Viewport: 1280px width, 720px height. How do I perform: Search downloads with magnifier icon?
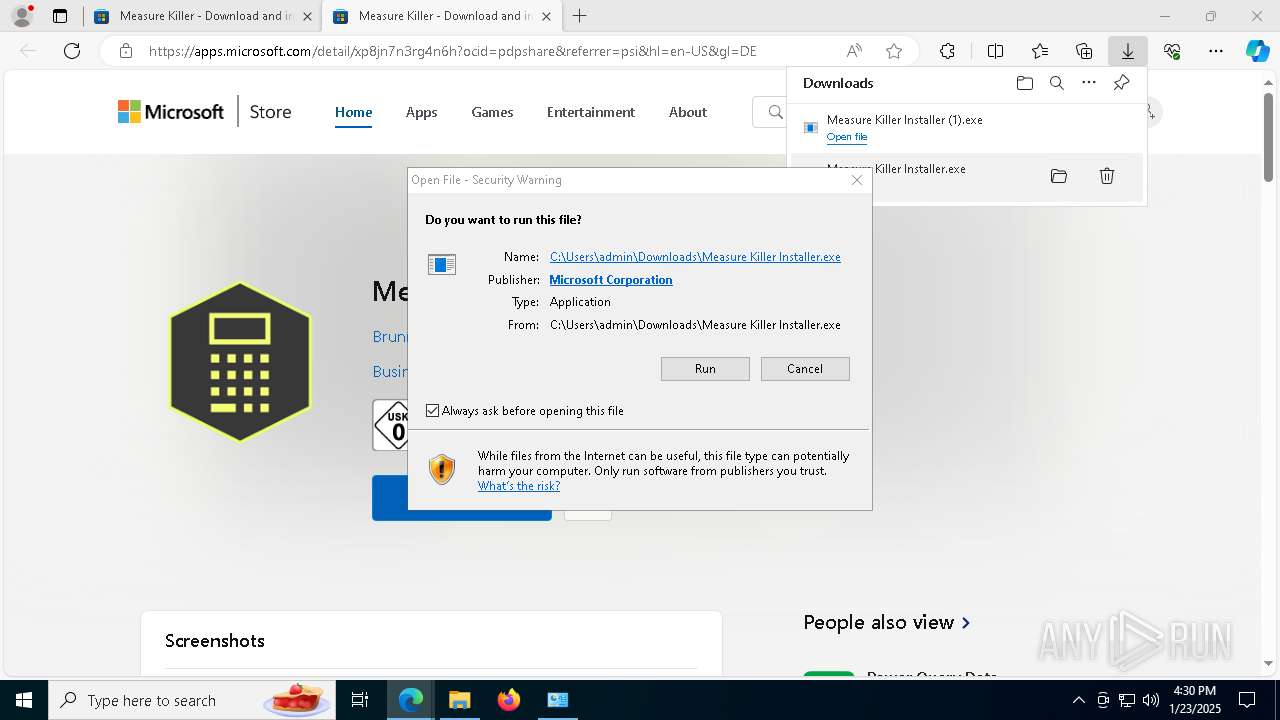pos(1056,83)
